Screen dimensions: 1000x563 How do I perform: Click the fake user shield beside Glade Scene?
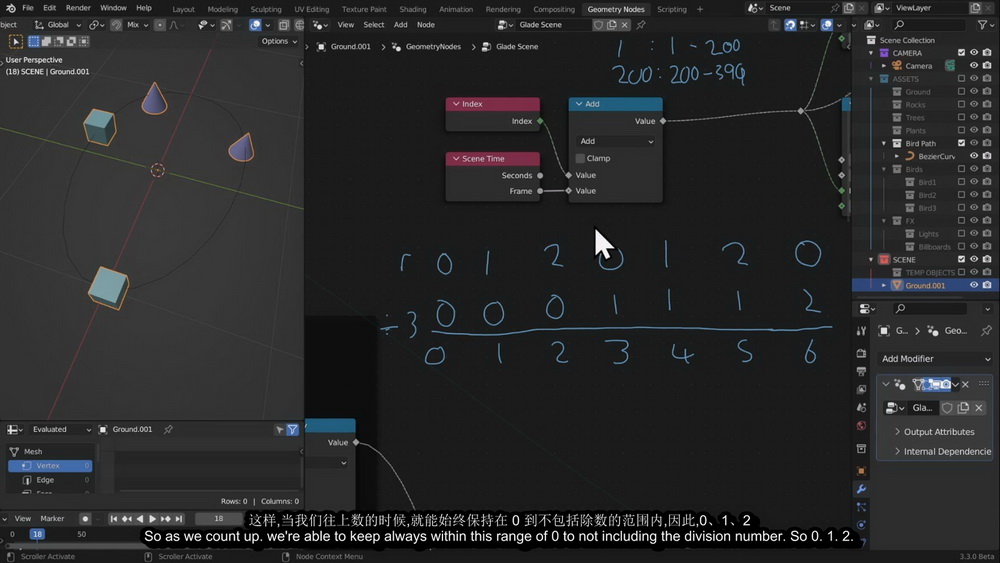(x=598, y=25)
